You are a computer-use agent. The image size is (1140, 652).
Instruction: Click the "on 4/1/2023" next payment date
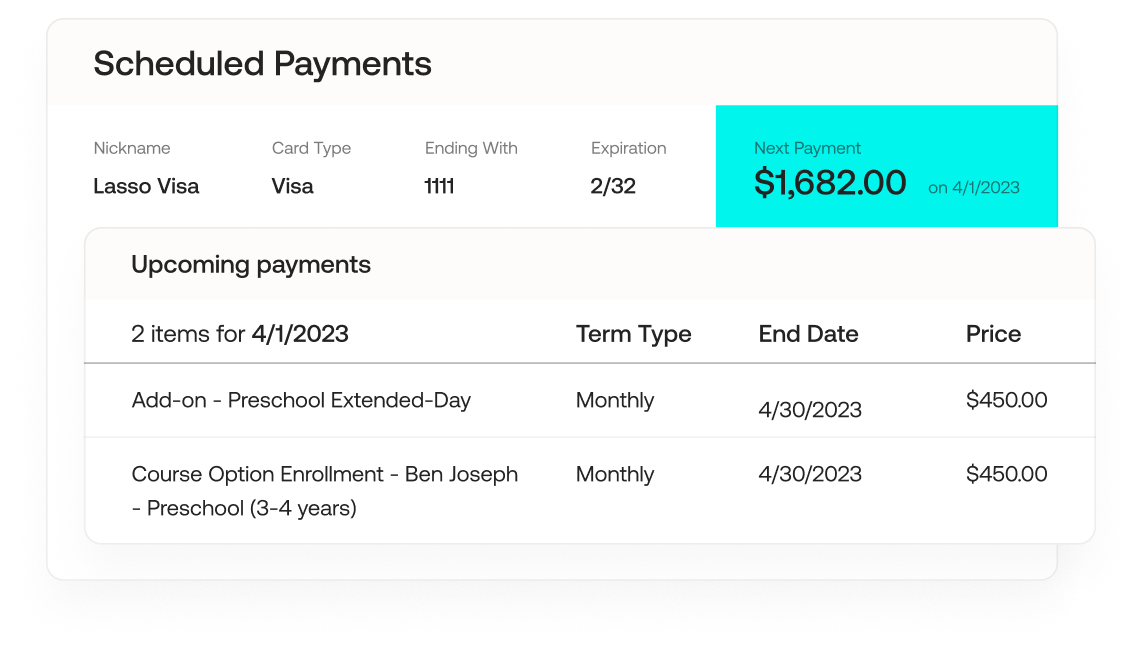[x=973, y=187]
